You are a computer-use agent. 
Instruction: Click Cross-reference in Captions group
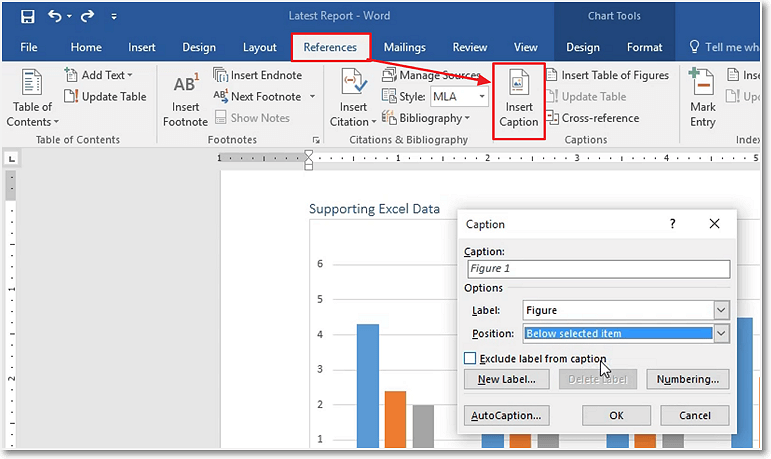pos(593,118)
